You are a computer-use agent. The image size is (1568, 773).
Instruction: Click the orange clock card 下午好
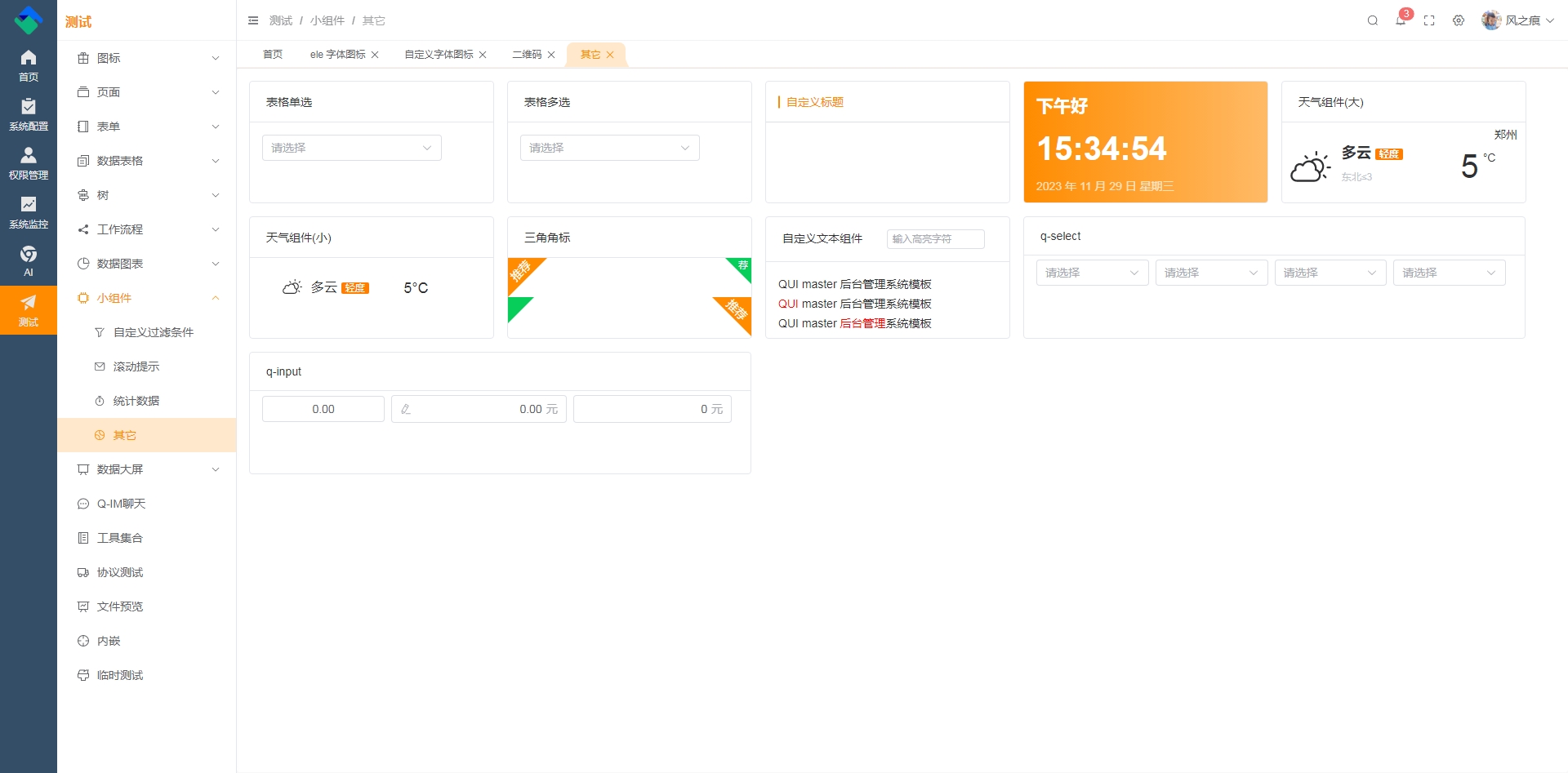(x=1146, y=142)
